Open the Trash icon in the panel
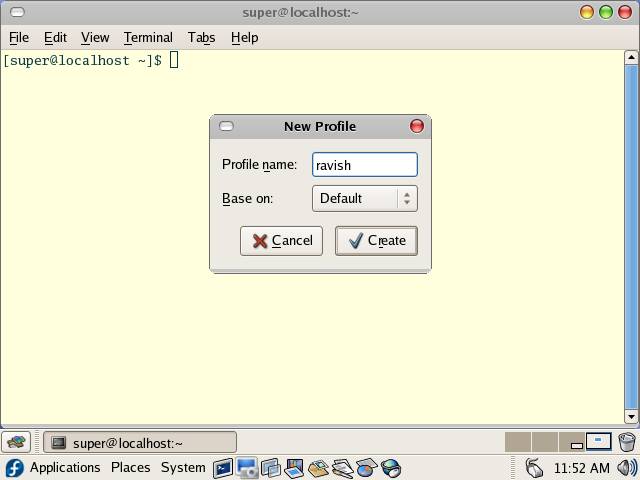 [627, 442]
